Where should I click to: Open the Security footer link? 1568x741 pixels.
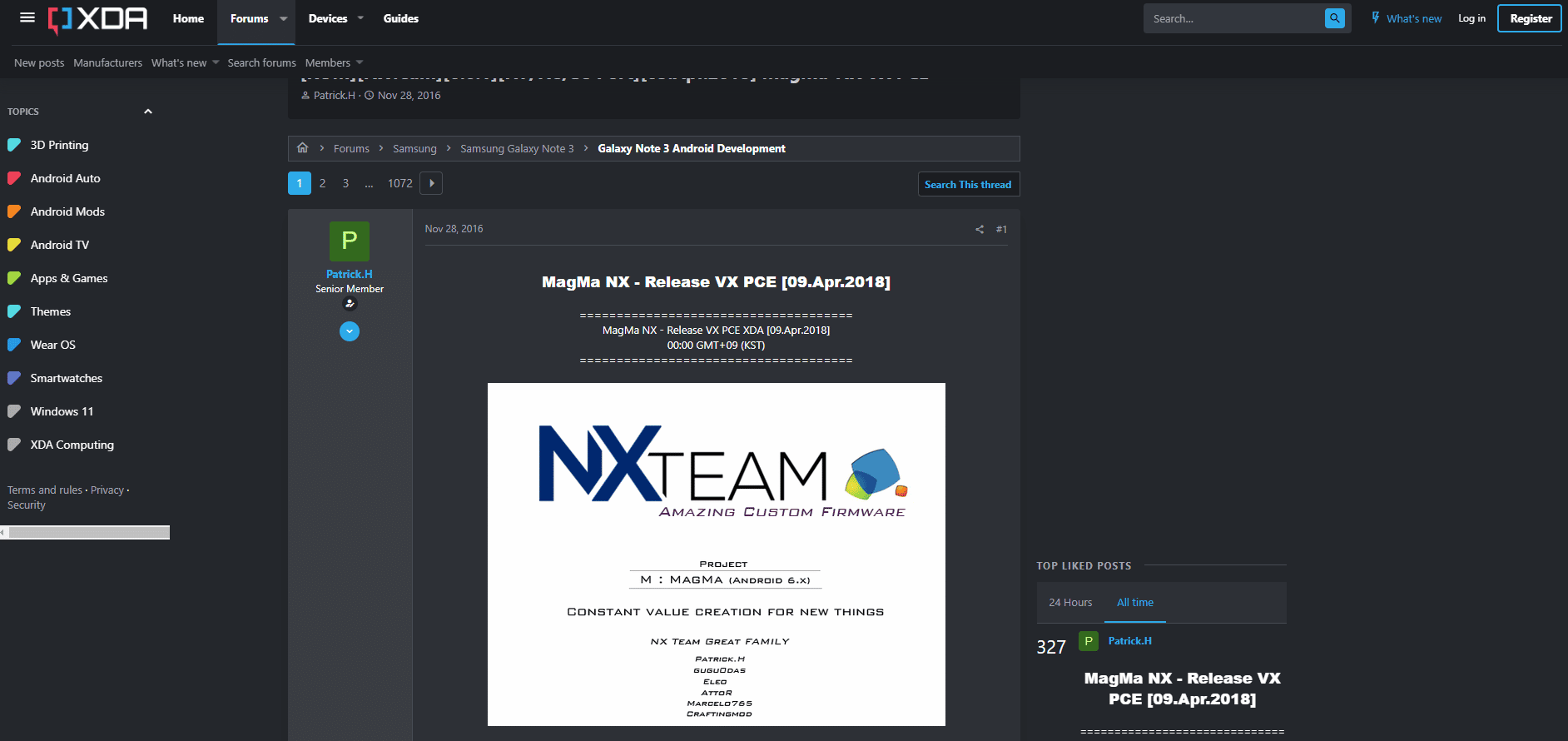click(27, 505)
